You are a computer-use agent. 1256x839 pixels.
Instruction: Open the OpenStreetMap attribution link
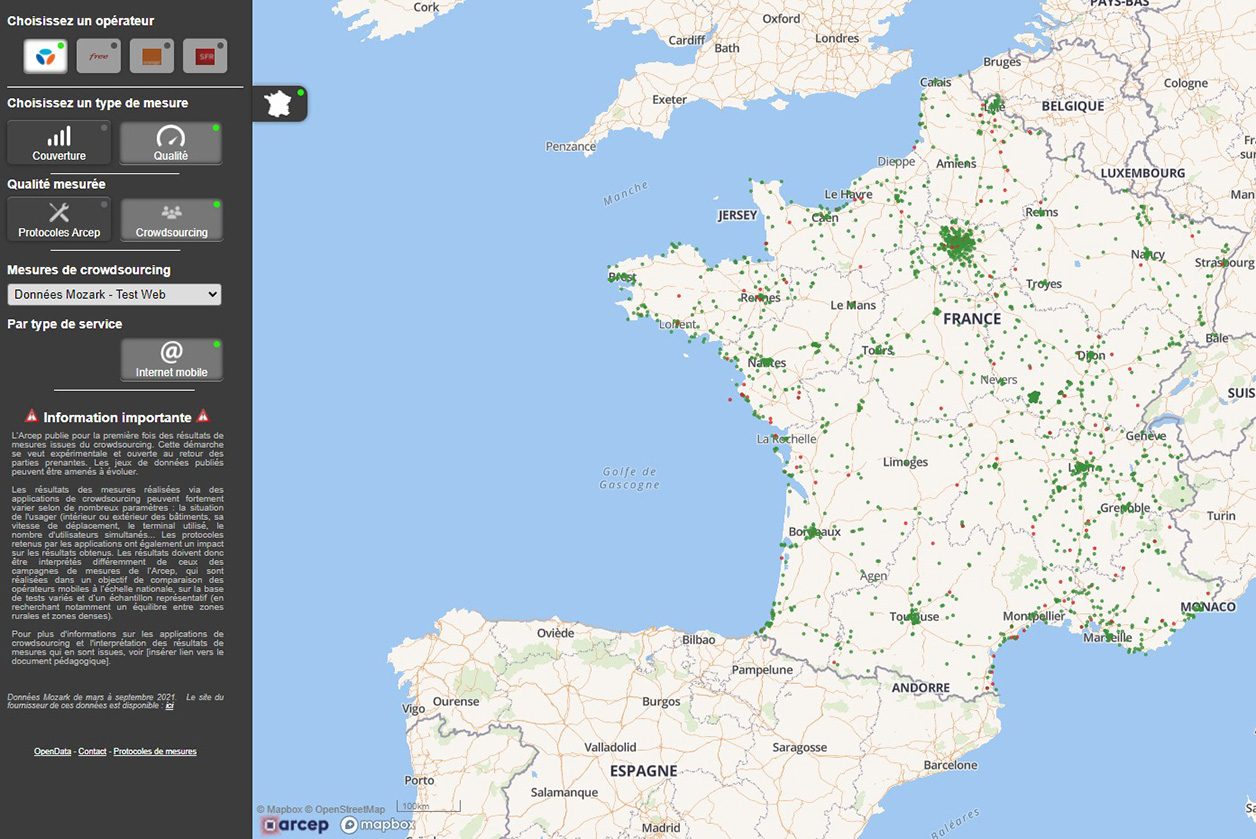pyautogui.click(x=350, y=809)
